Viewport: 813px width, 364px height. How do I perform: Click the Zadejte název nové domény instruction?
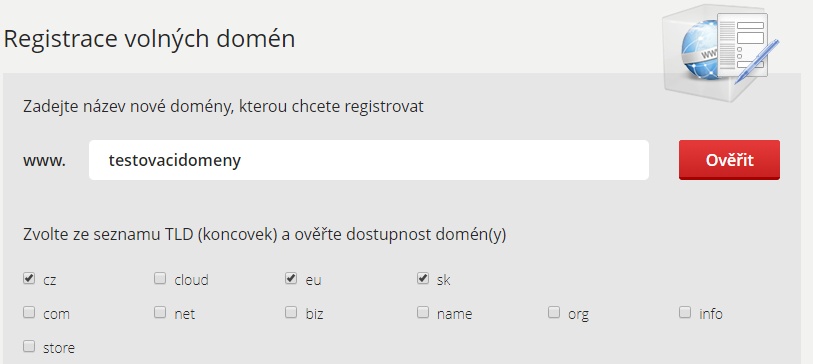[x=223, y=107]
